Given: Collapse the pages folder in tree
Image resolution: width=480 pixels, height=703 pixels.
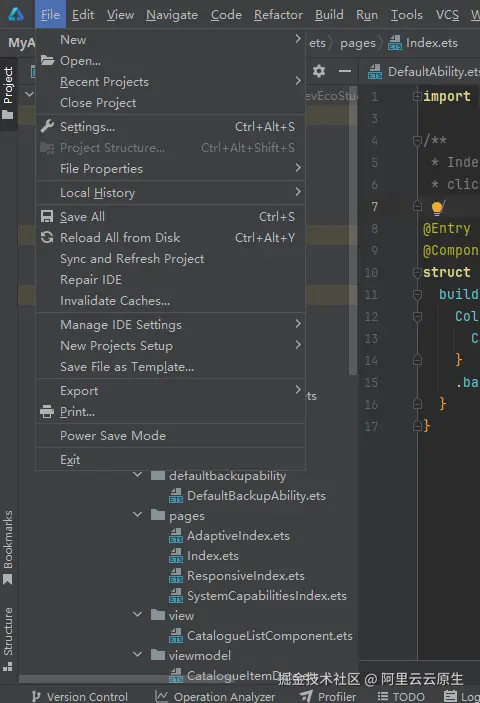Looking at the screenshot, I should [138, 515].
